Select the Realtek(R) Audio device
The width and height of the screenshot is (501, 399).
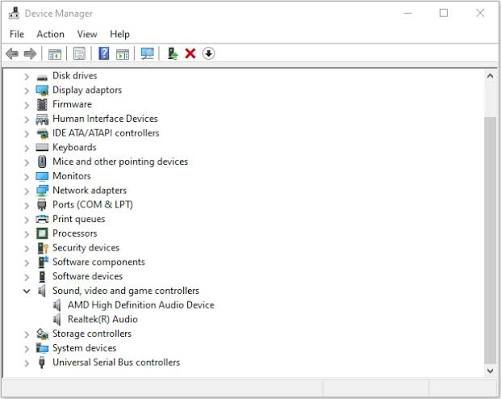(x=103, y=319)
